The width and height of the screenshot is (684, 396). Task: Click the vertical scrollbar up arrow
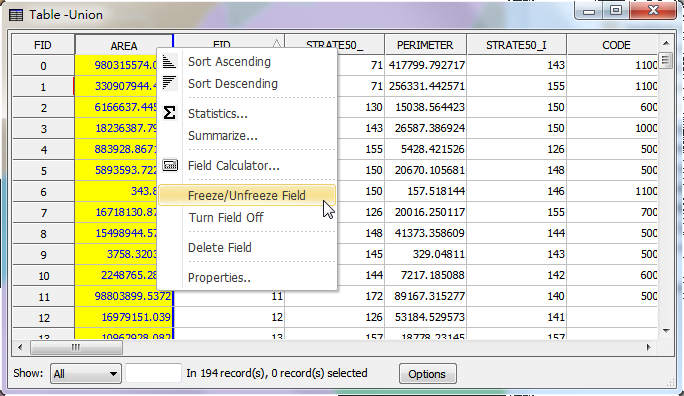pos(666,43)
